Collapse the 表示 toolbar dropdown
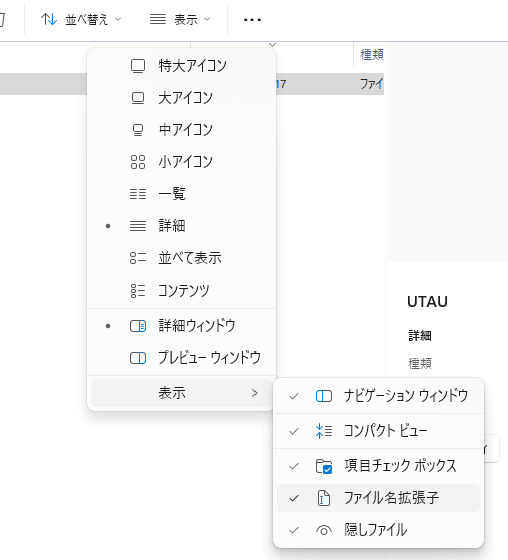The image size is (508, 560). click(180, 20)
